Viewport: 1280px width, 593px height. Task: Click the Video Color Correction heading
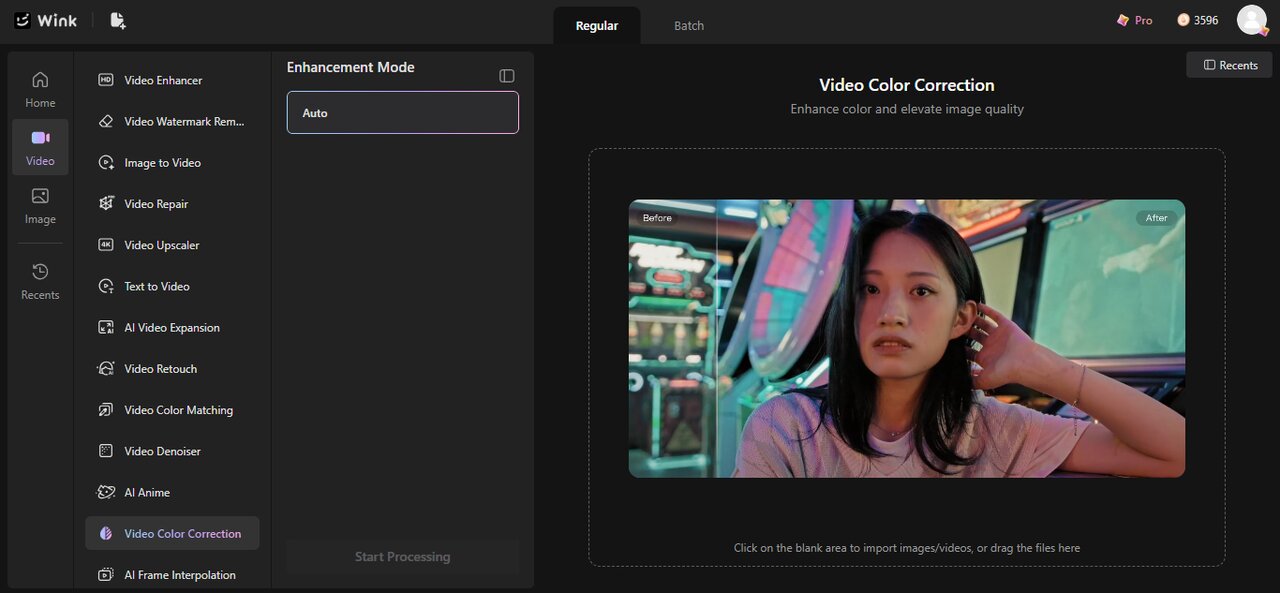pos(907,85)
